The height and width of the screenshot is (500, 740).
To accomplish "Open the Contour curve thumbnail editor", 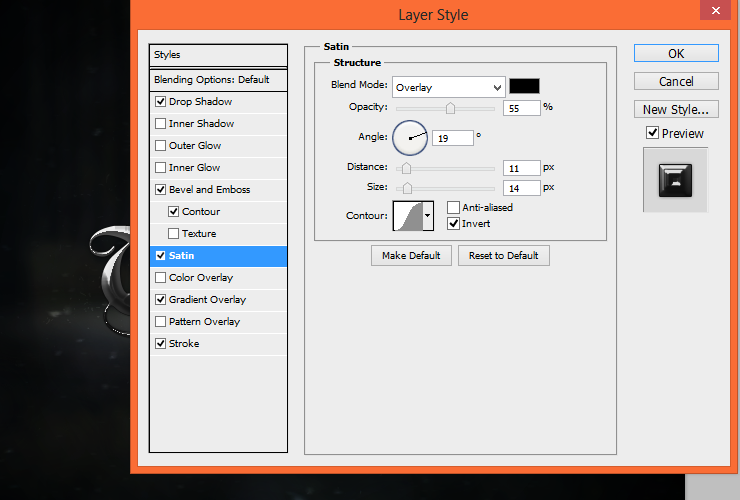I will click(x=408, y=216).
